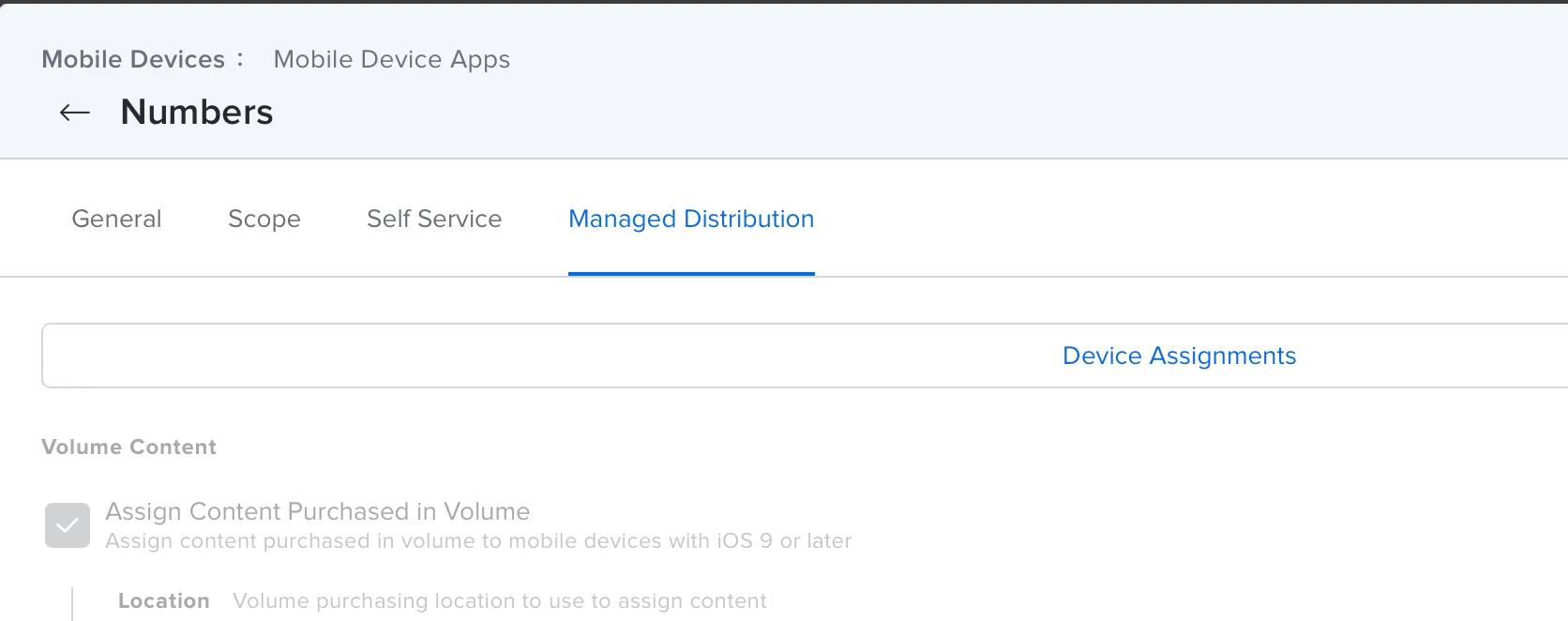Viewport: 1568px width, 621px height.
Task: Click the iOS 9 or later description text
Action: pyautogui.click(x=478, y=541)
